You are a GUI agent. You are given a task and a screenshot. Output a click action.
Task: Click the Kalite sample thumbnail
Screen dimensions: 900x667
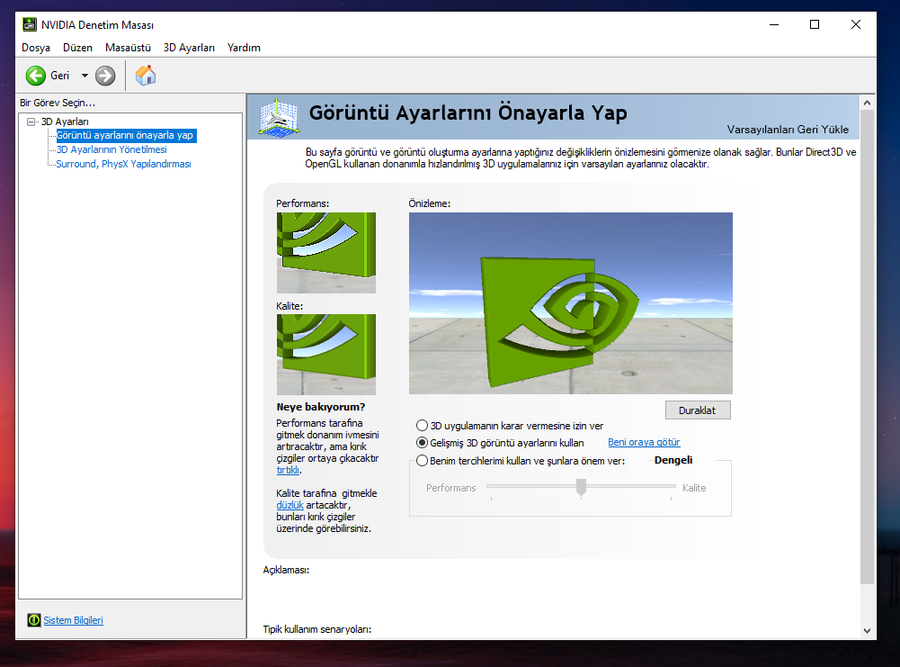click(x=326, y=354)
